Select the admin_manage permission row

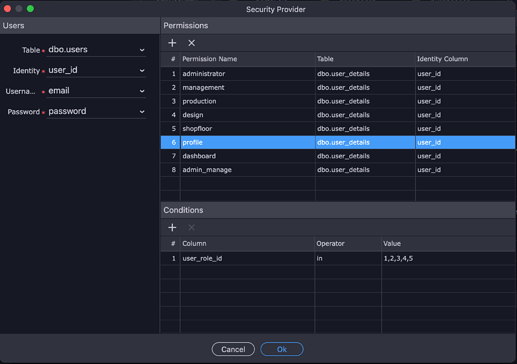[338, 170]
